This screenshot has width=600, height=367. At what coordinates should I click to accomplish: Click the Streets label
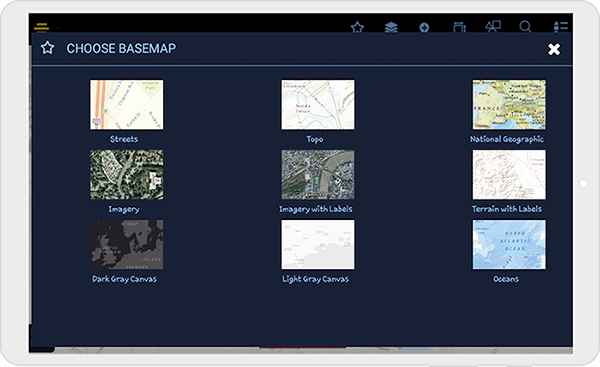(124, 139)
